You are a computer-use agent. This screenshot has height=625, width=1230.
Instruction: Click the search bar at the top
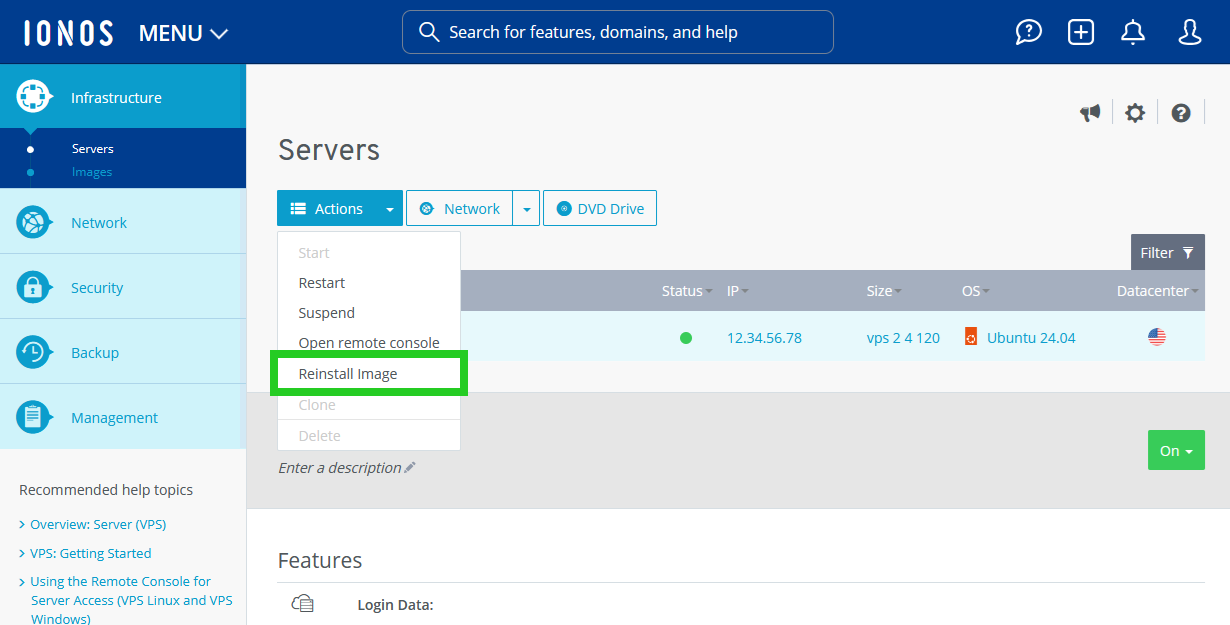point(617,32)
